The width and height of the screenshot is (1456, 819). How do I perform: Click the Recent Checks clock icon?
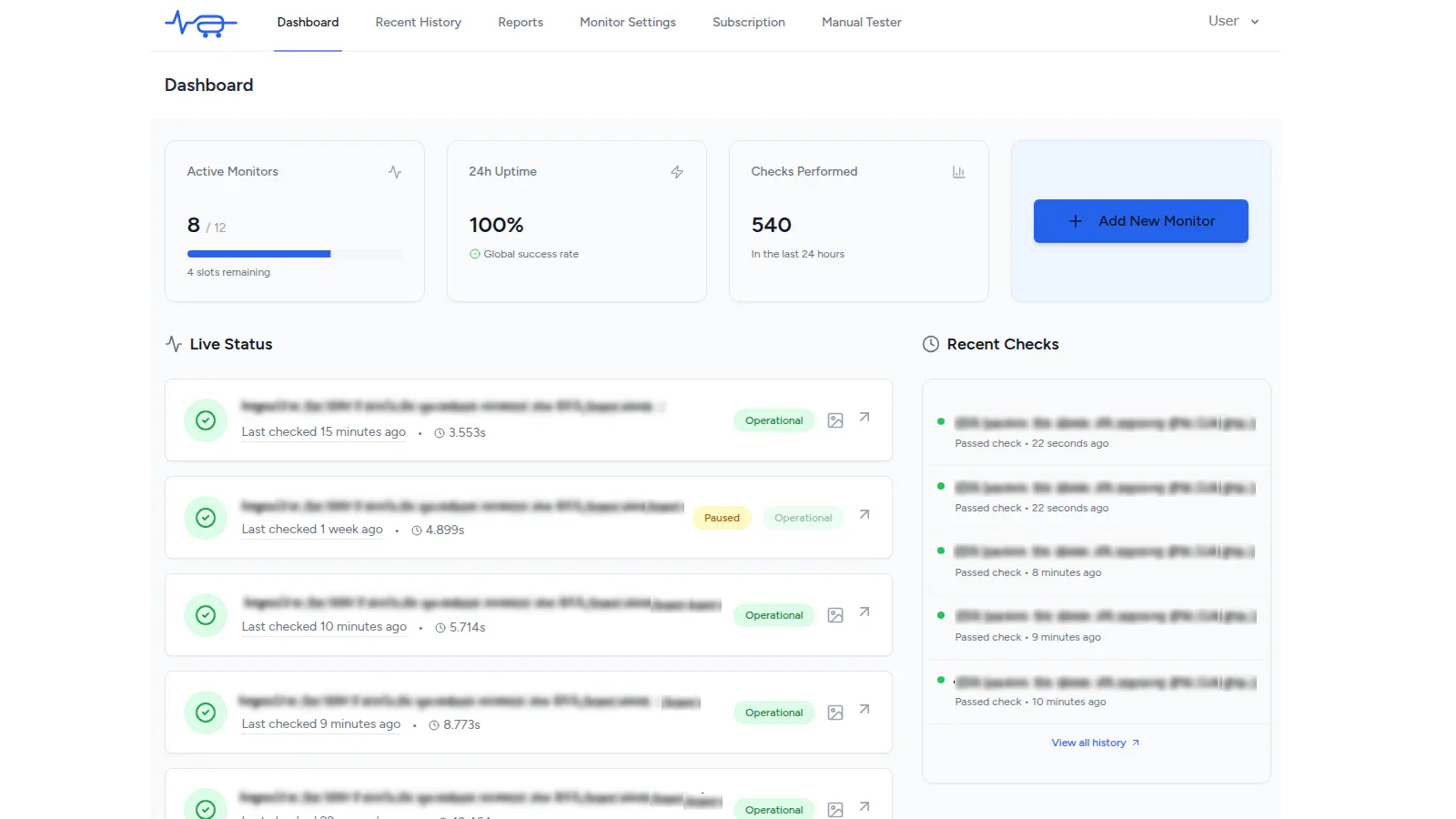931,344
